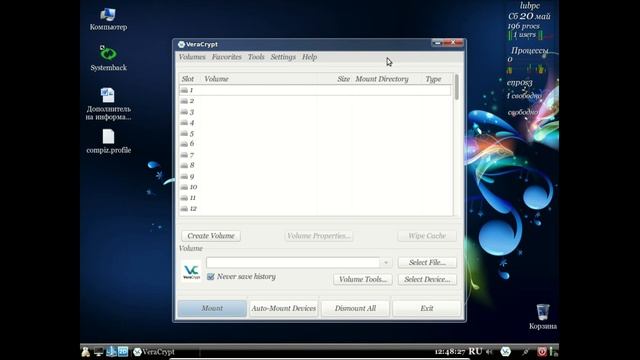Expand the volume path dropdown arrow

pyautogui.click(x=386, y=262)
